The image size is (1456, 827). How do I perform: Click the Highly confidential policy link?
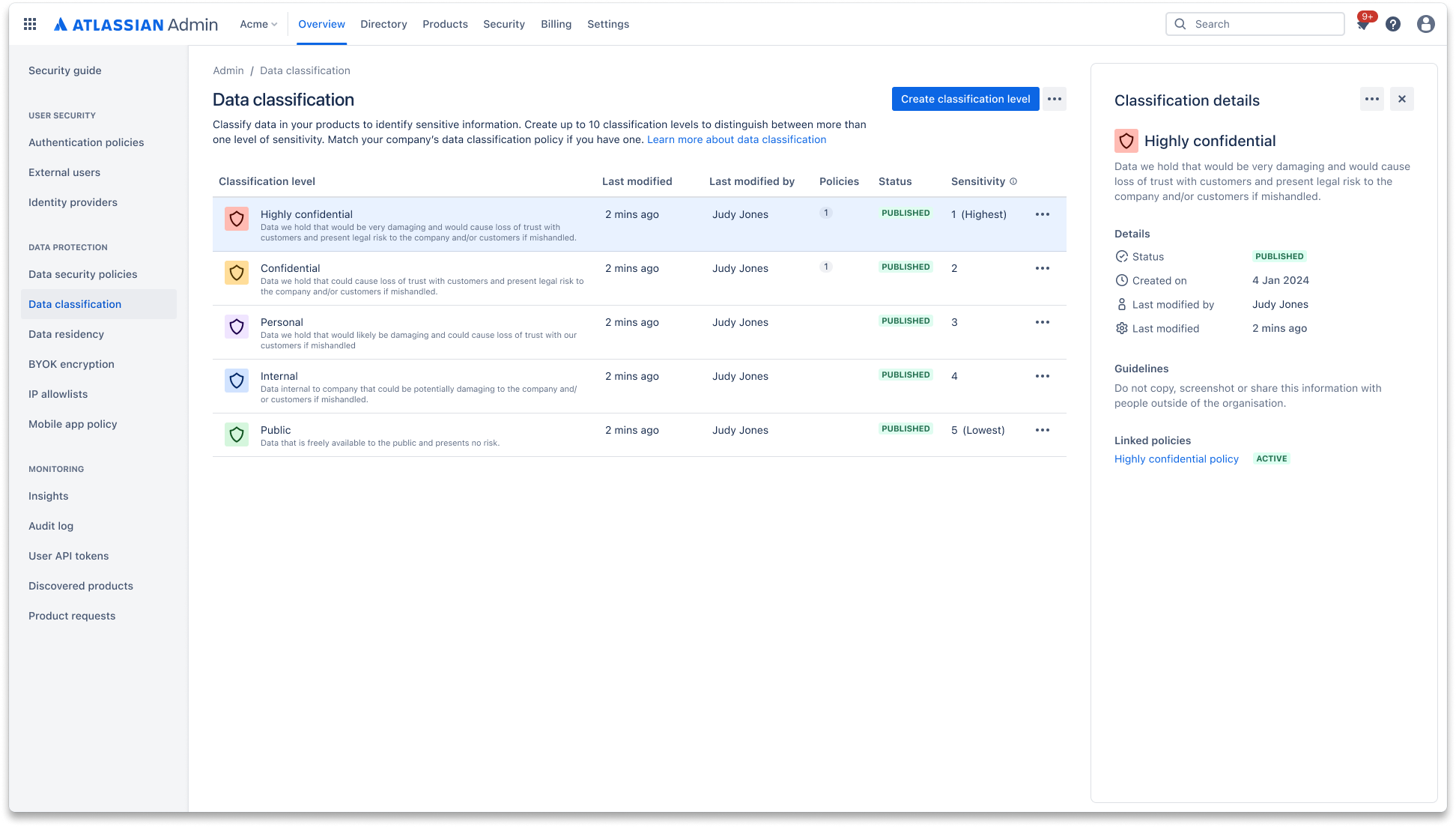pos(1176,459)
